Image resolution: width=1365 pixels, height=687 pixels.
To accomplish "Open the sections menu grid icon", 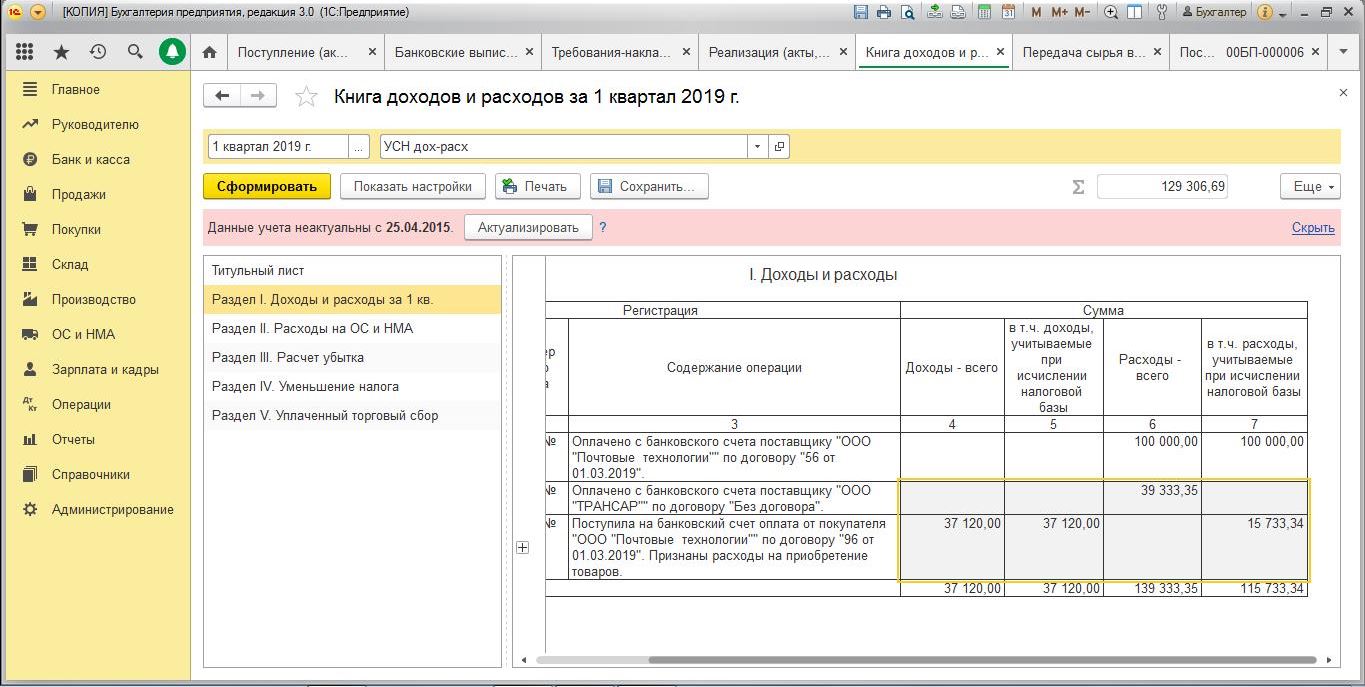I will point(25,52).
